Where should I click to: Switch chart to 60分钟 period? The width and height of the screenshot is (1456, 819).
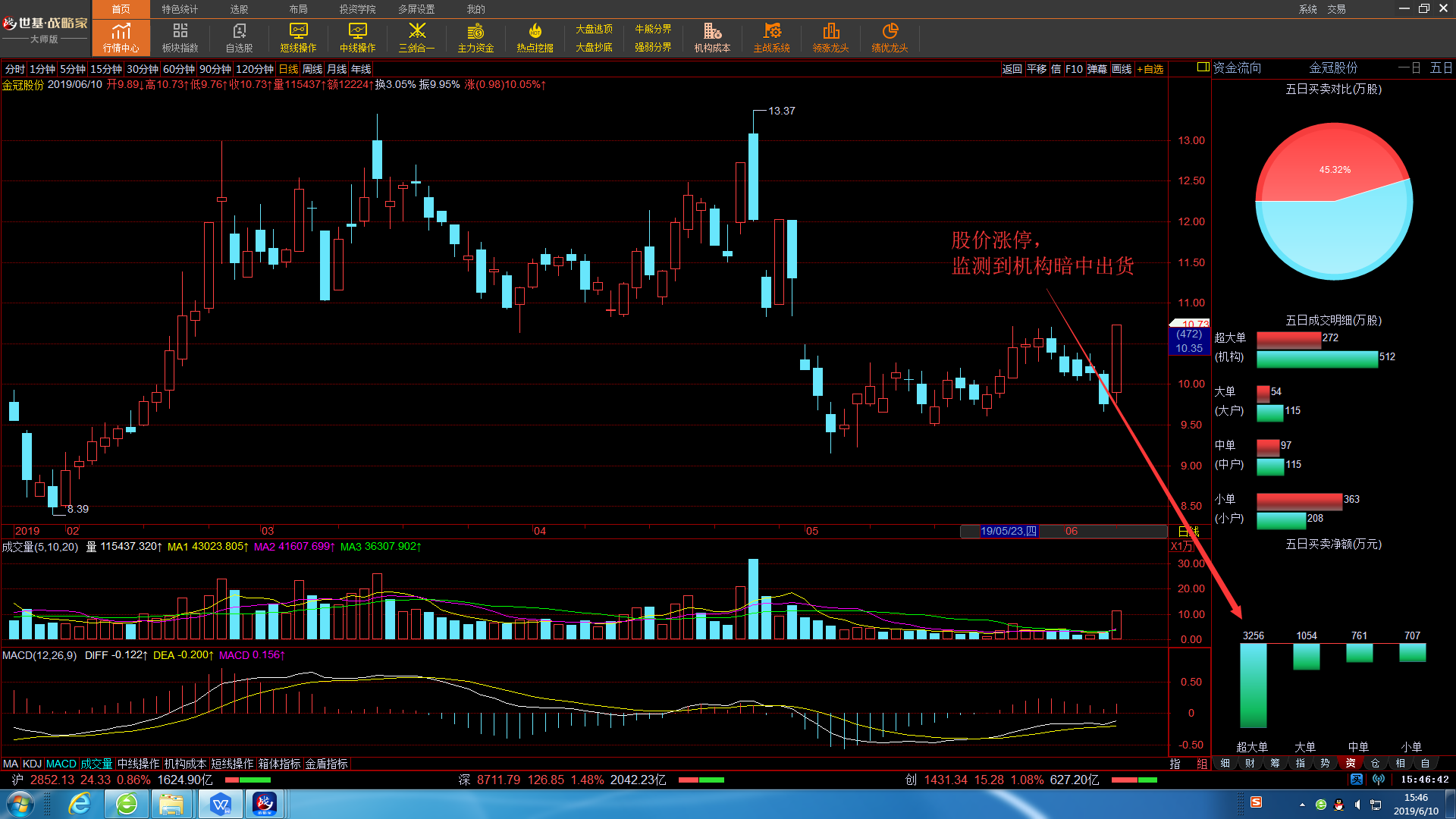tap(179, 69)
